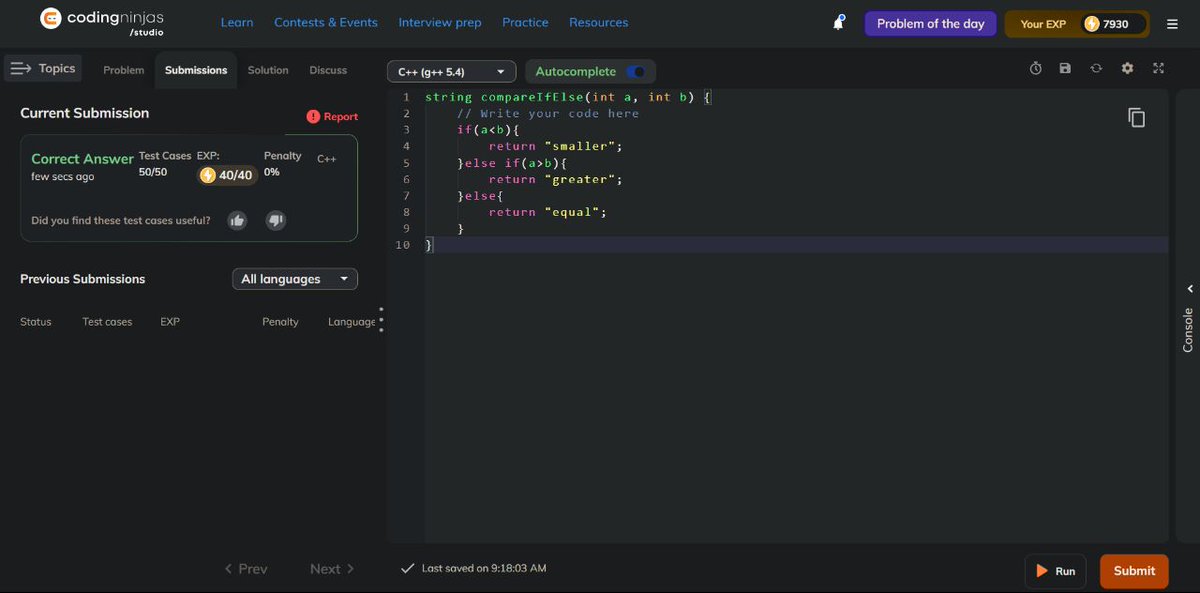The height and width of the screenshot is (593, 1200).
Task: Submit the solution with the Submit button
Action: [x=1133, y=570]
